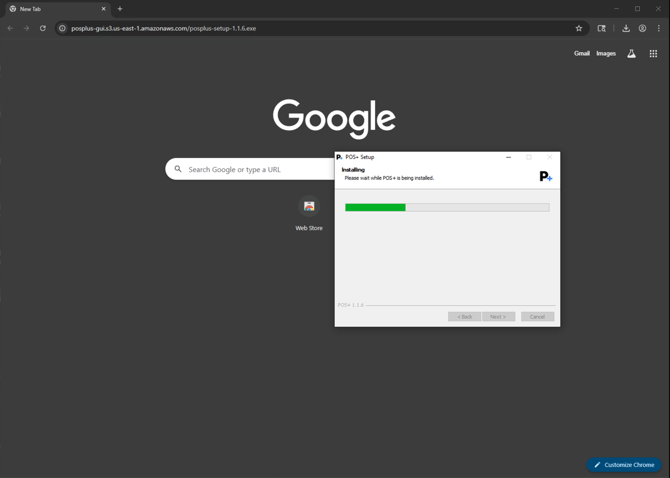Click the Google logo
Screen dimensions: 670x478
pos(334,119)
